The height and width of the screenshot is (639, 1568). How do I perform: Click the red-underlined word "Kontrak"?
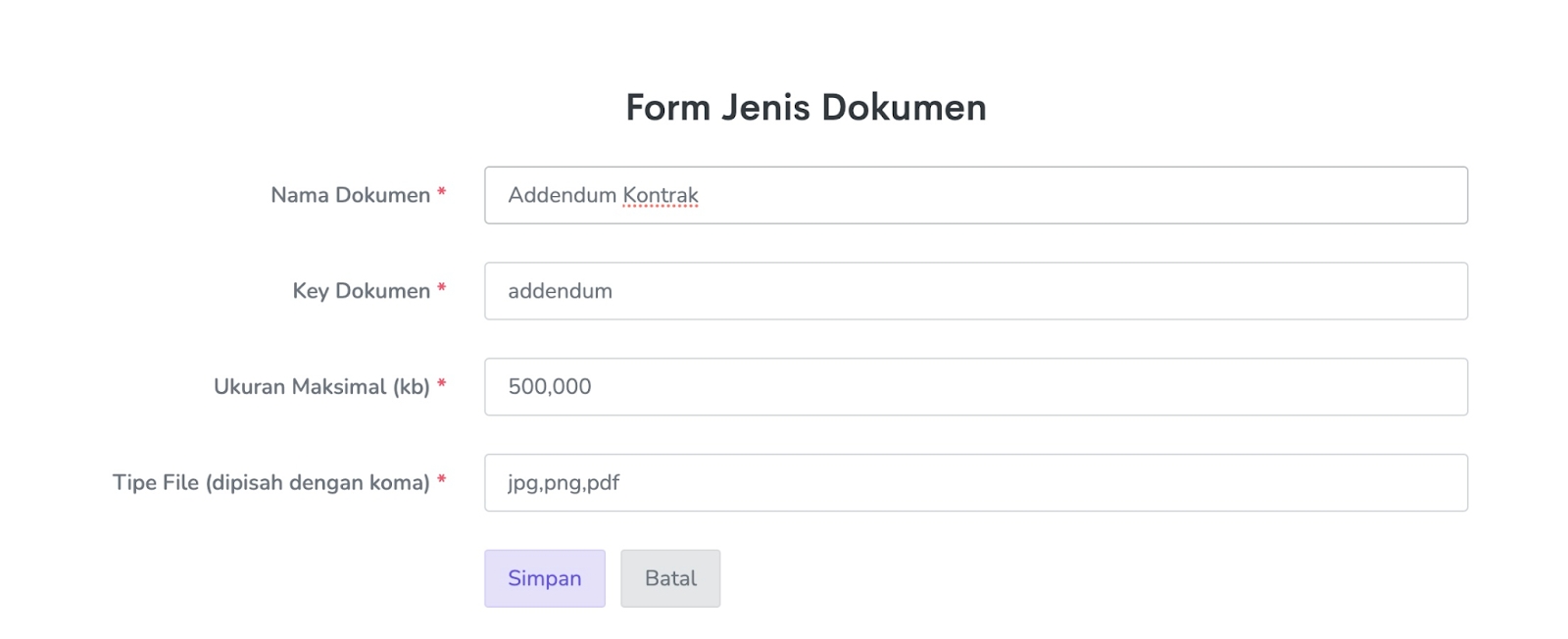[x=661, y=195]
